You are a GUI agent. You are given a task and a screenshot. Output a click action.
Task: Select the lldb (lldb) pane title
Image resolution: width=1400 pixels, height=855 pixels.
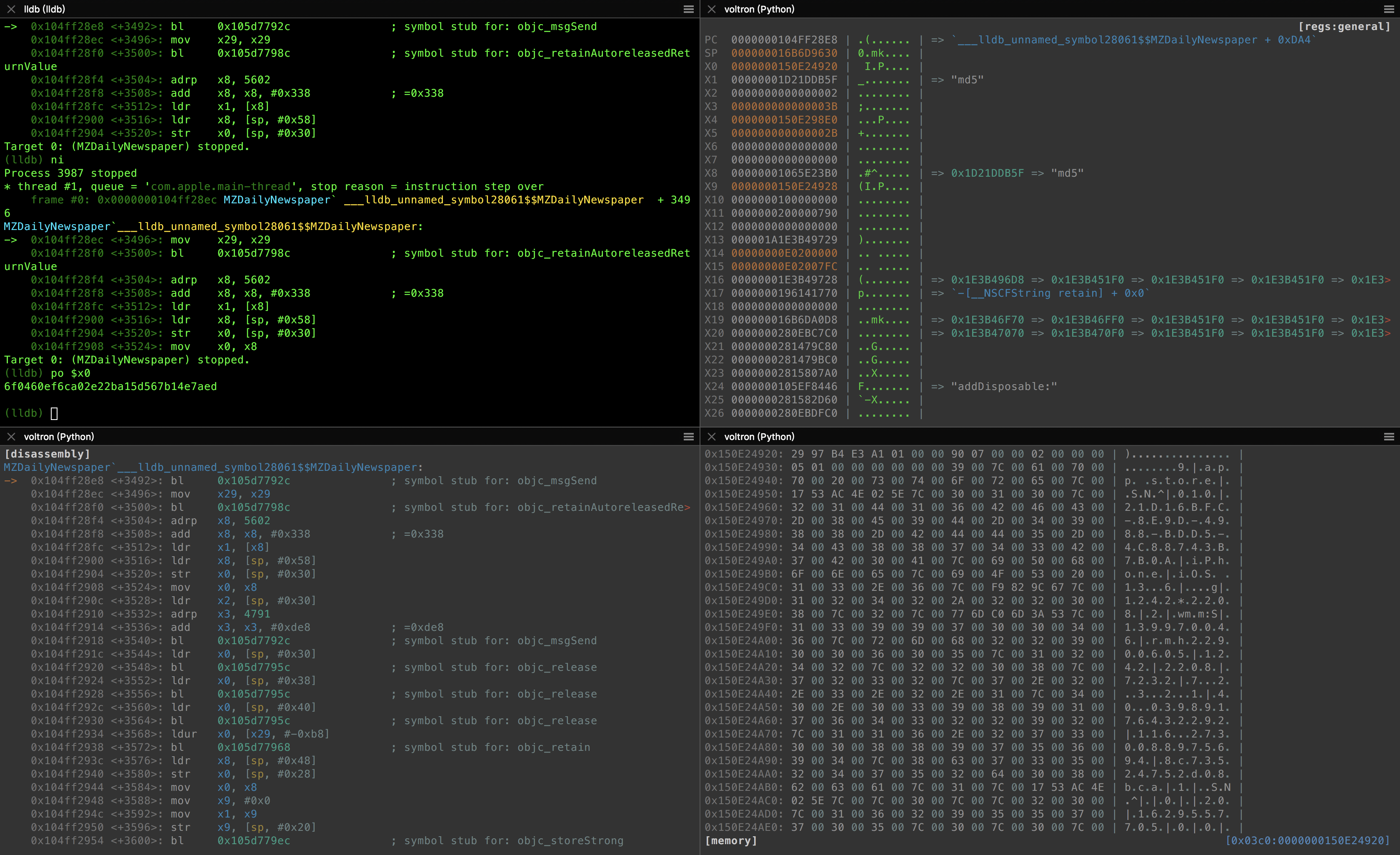[x=44, y=9]
